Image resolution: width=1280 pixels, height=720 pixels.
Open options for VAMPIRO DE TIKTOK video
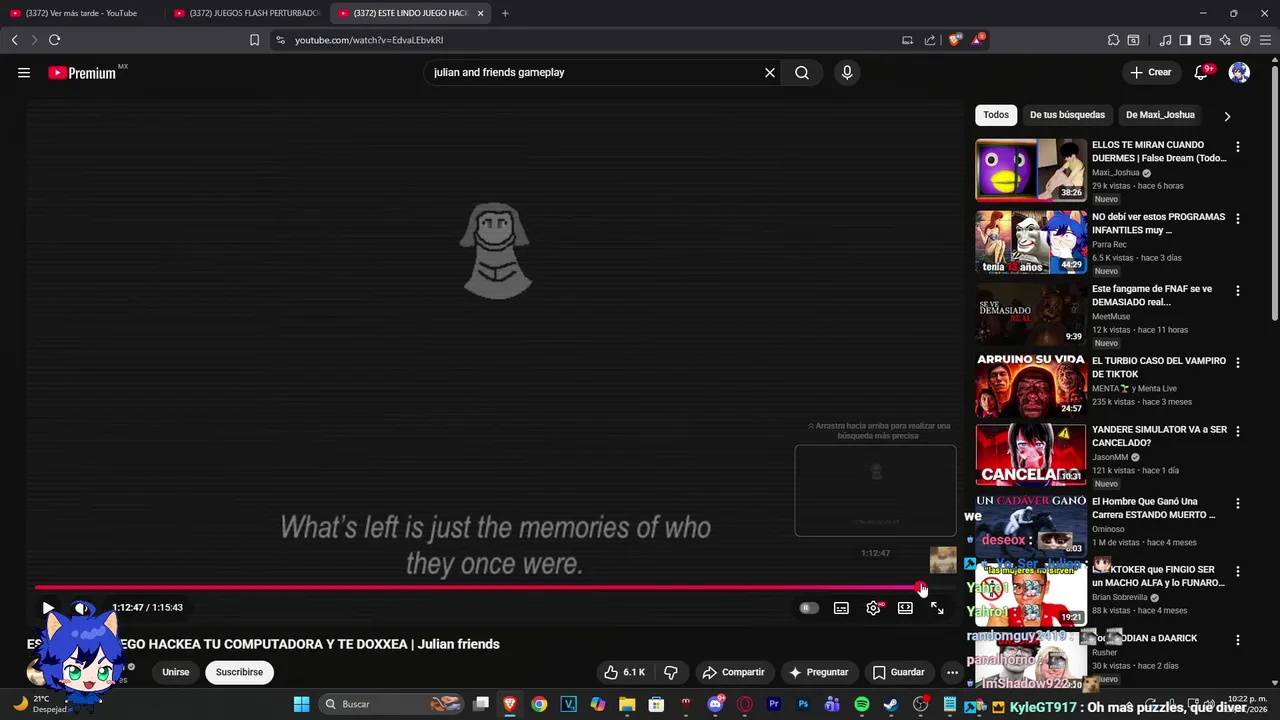[x=1238, y=363]
